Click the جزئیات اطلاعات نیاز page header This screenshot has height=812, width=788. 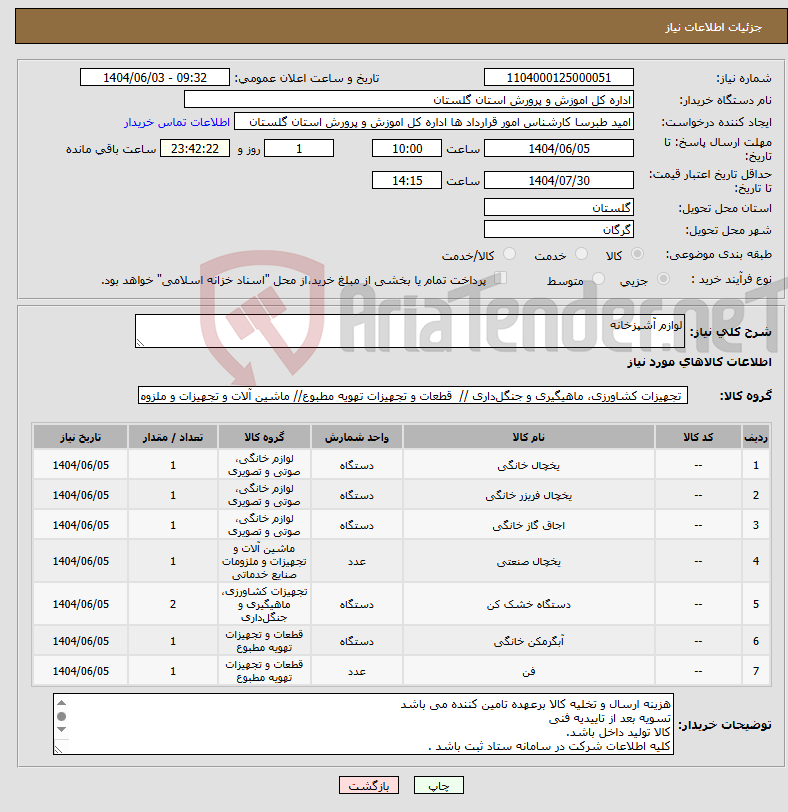pyautogui.click(x=713, y=27)
